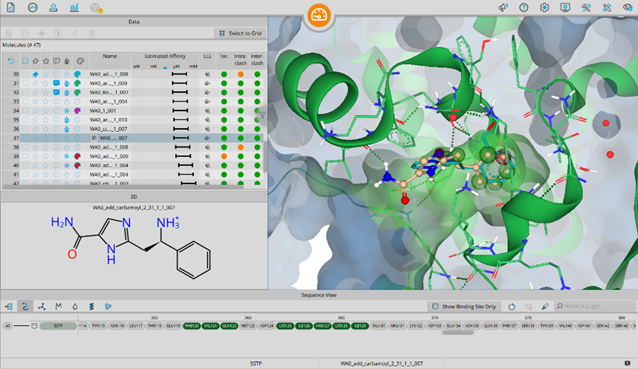Click the orange dashboard gauge icon

tap(319, 15)
